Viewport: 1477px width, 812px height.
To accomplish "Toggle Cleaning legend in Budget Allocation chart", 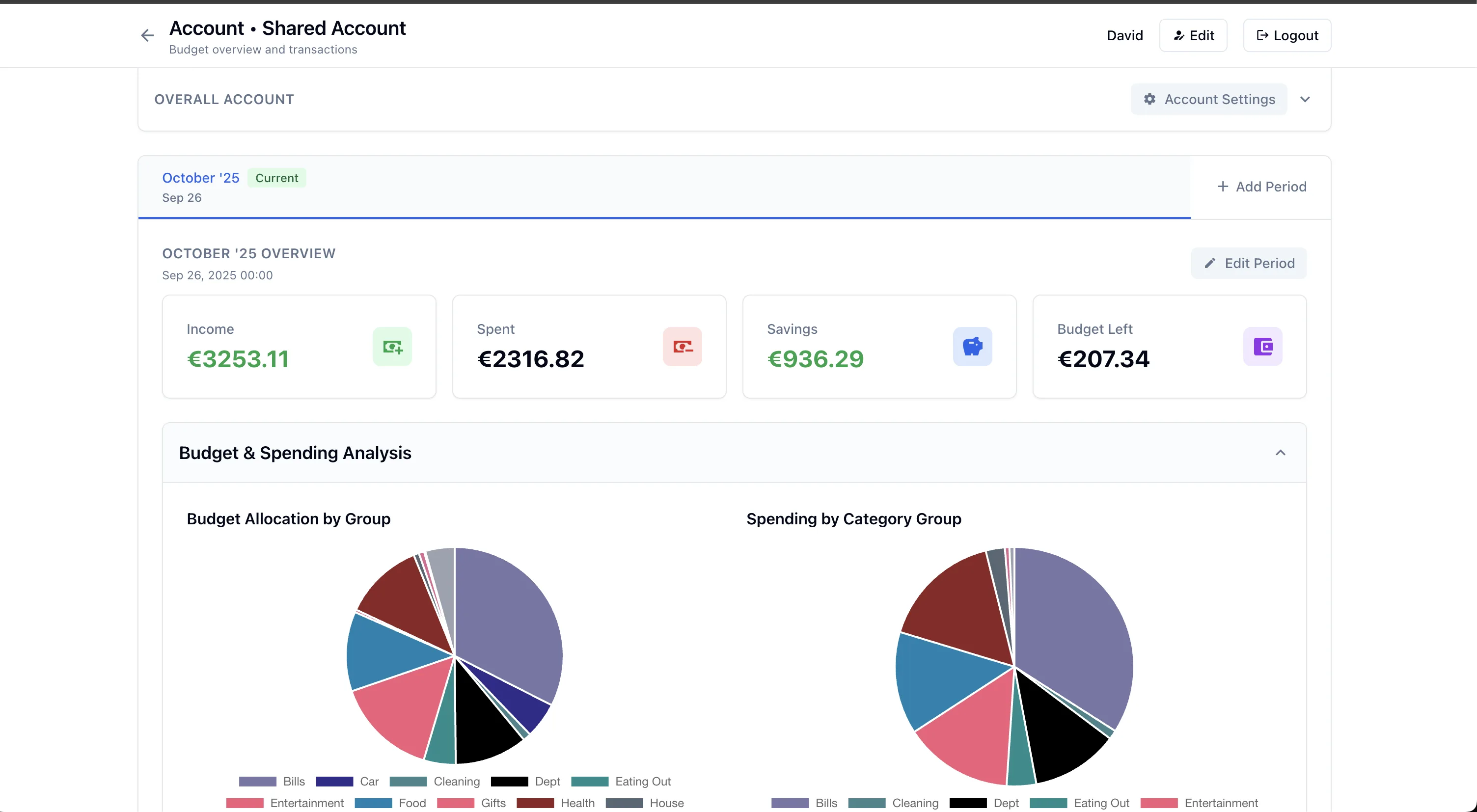I will [x=435, y=781].
